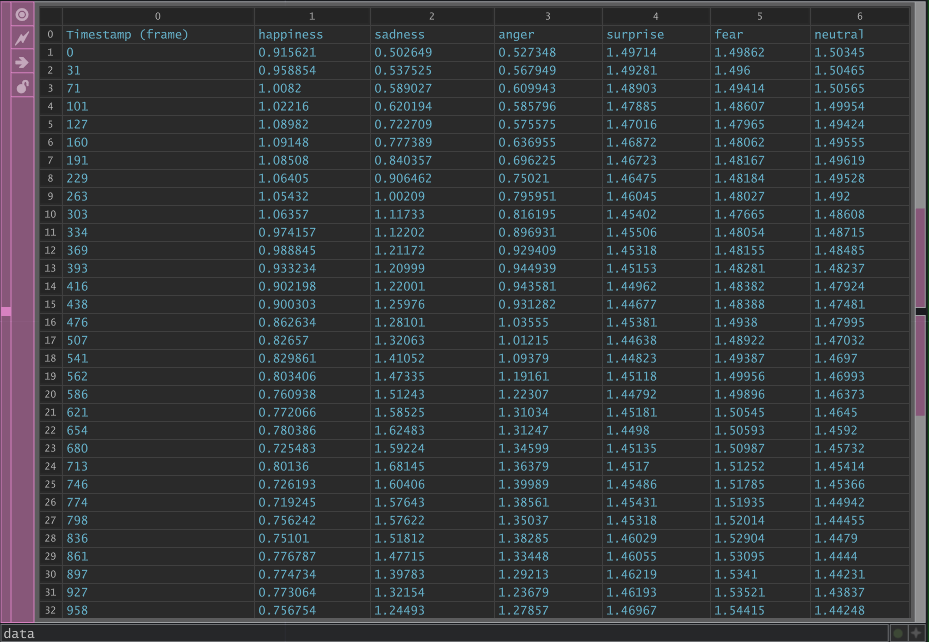Click the green dot flag at bottom right
Screen dimensions: 929x642
point(898,633)
